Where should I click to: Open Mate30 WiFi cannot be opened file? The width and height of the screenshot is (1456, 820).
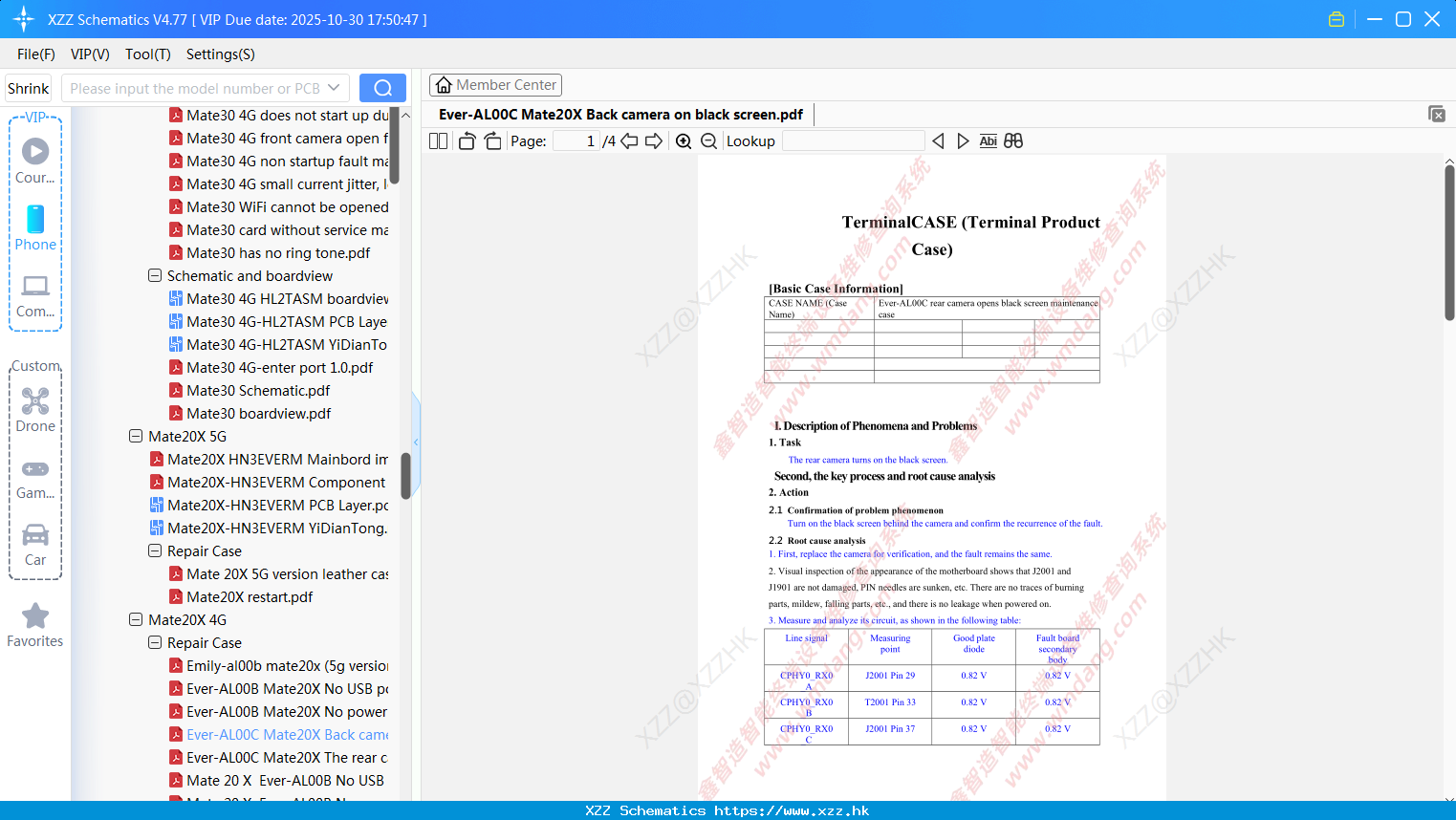pos(288,206)
